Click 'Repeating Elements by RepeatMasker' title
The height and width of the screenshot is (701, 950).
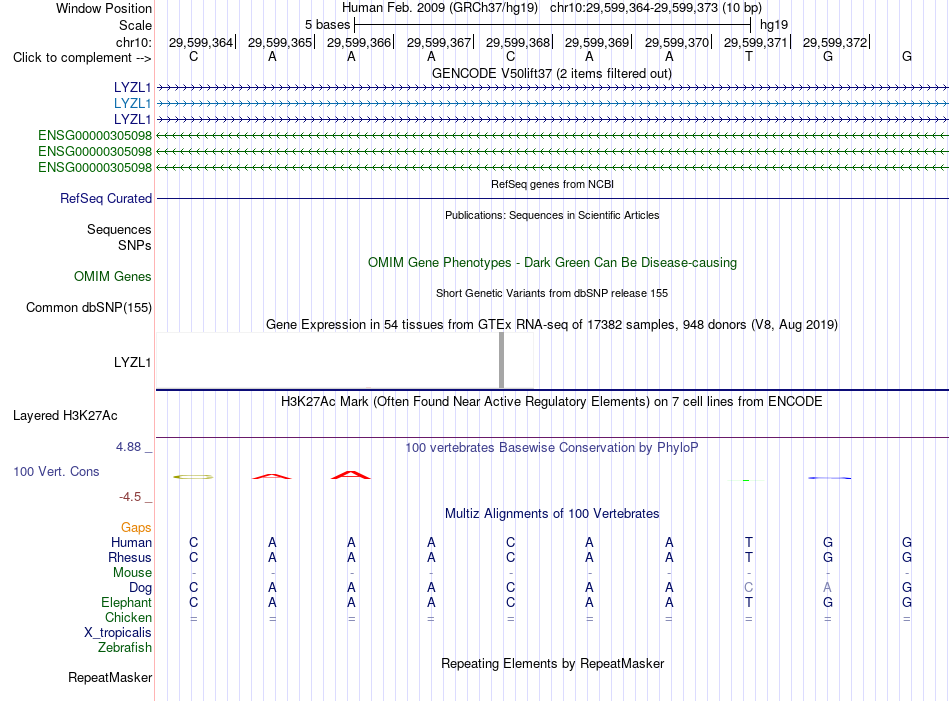click(x=552, y=663)
